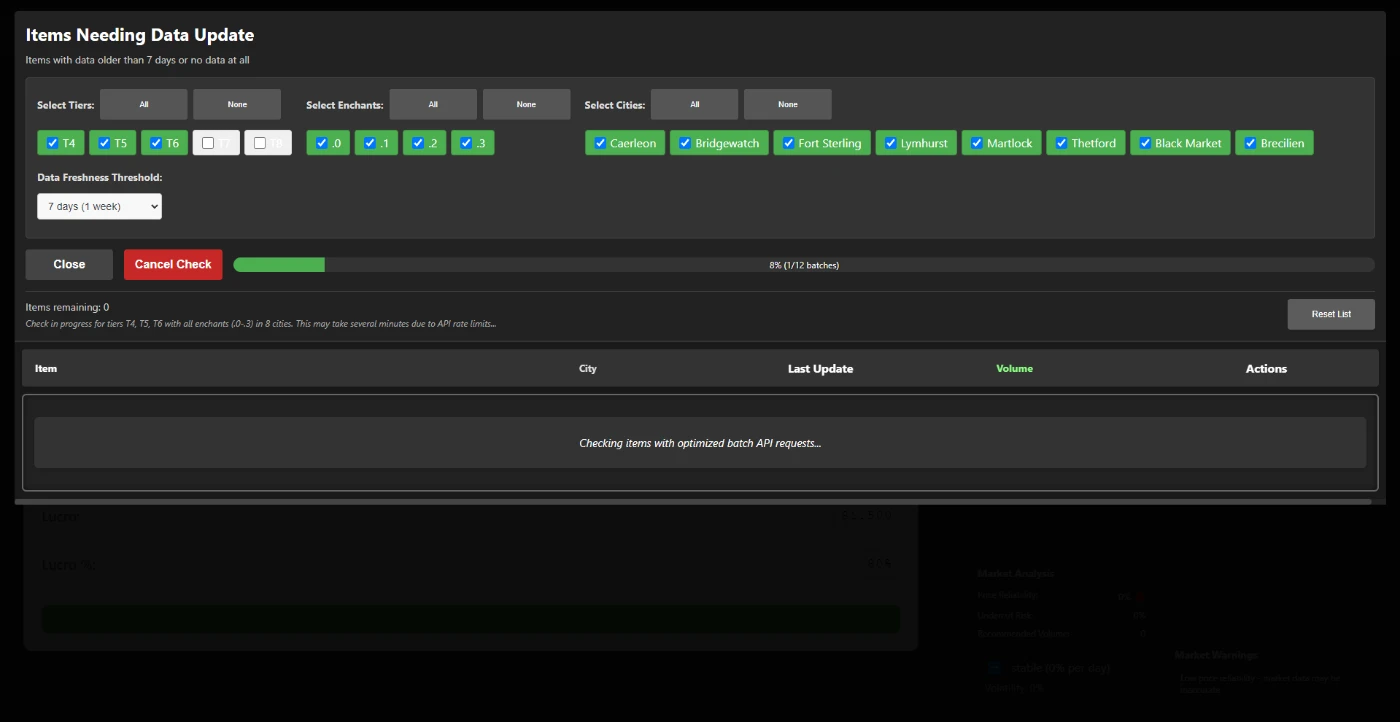Toggle the Caerleon city checkbox

click(x=600, y=143)
